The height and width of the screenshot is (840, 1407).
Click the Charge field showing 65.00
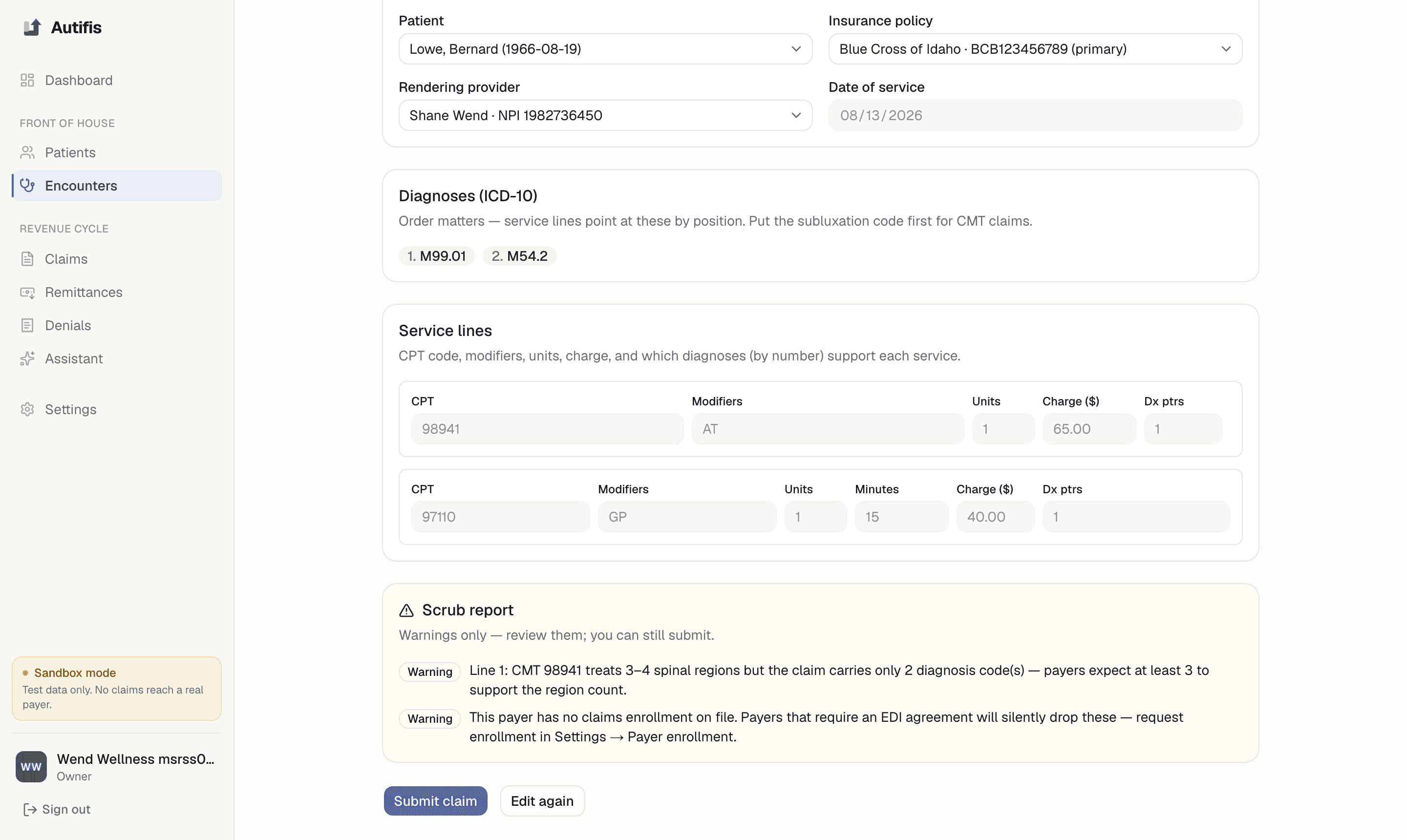(x=1088, y=429)
